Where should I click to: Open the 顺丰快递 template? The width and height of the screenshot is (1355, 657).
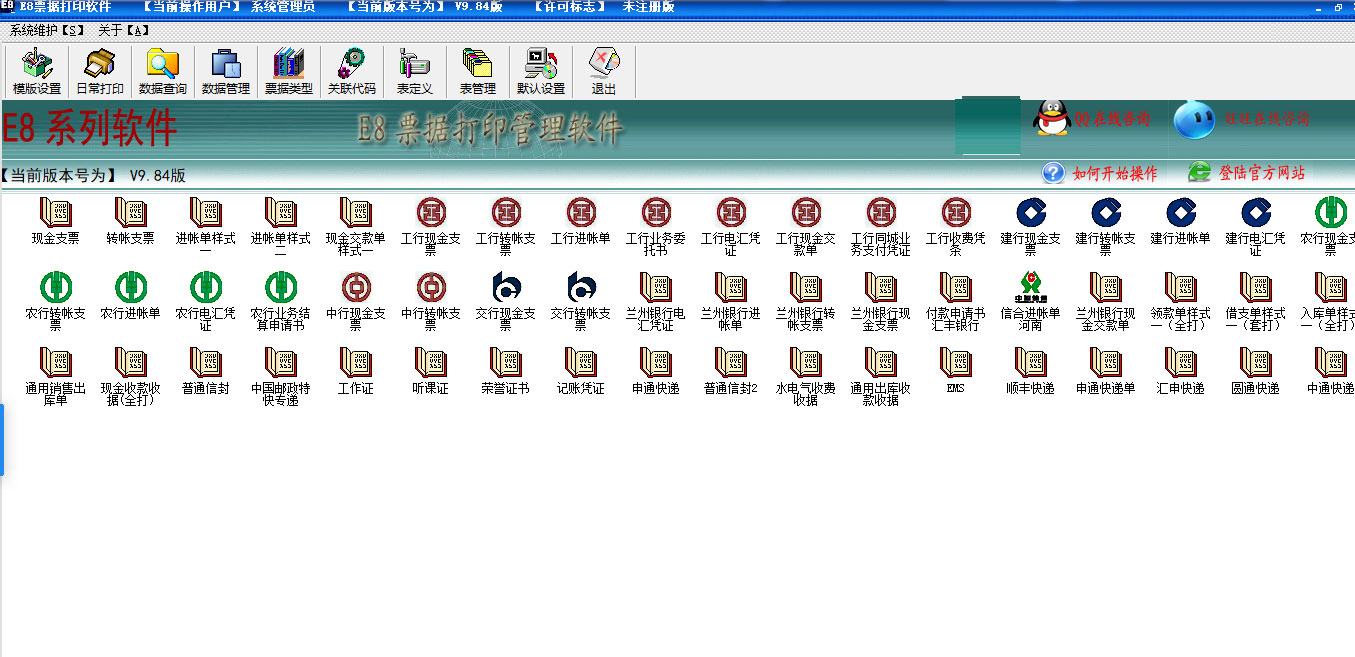1031,371
